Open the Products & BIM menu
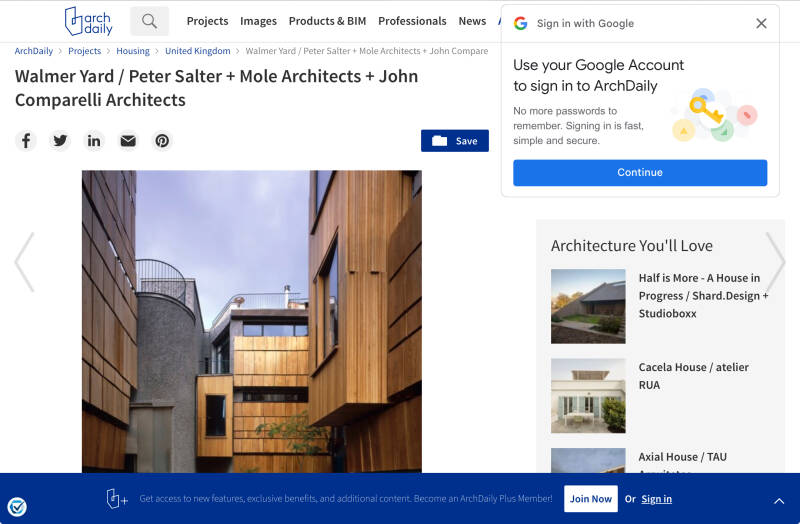The image size is (800, 524). (328, 21)
